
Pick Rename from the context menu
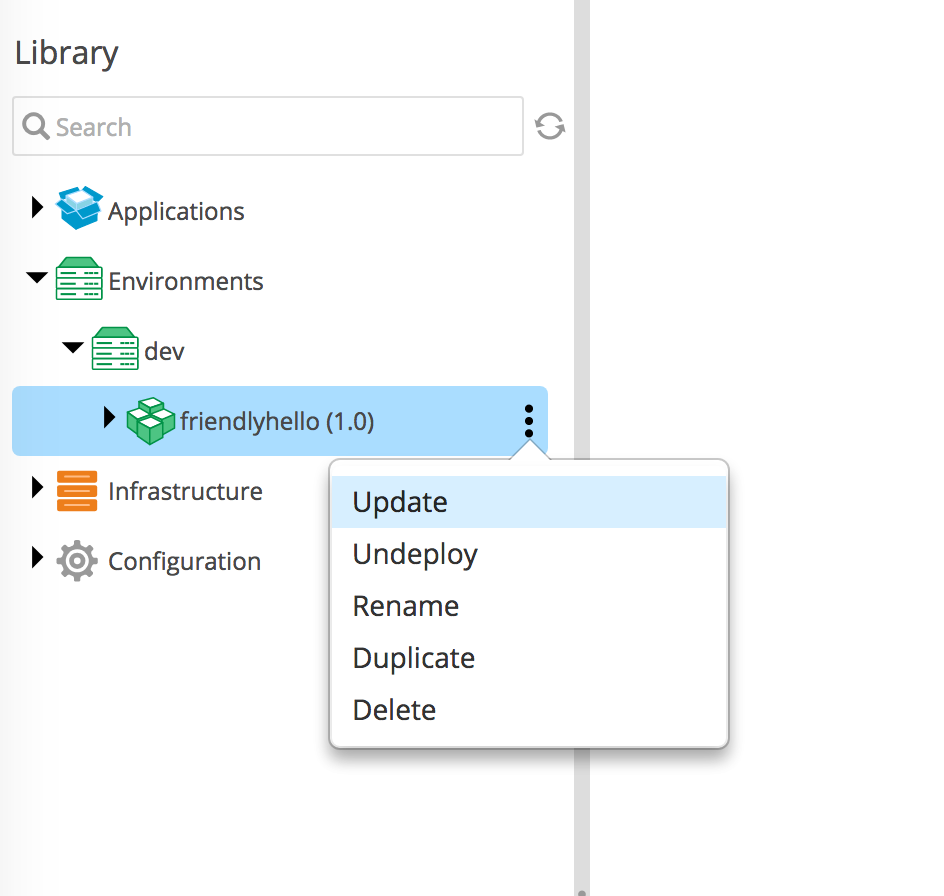click(x=406, y=606)
